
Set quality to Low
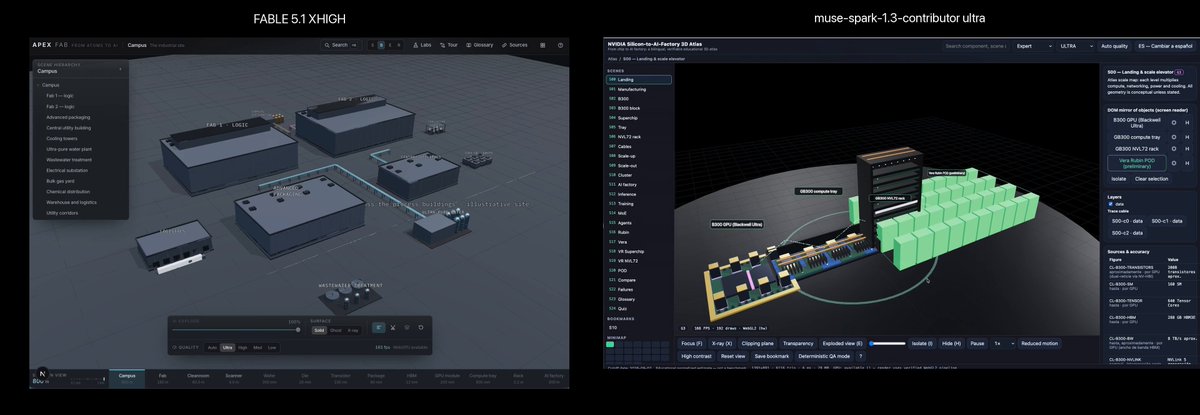point(272,347)
